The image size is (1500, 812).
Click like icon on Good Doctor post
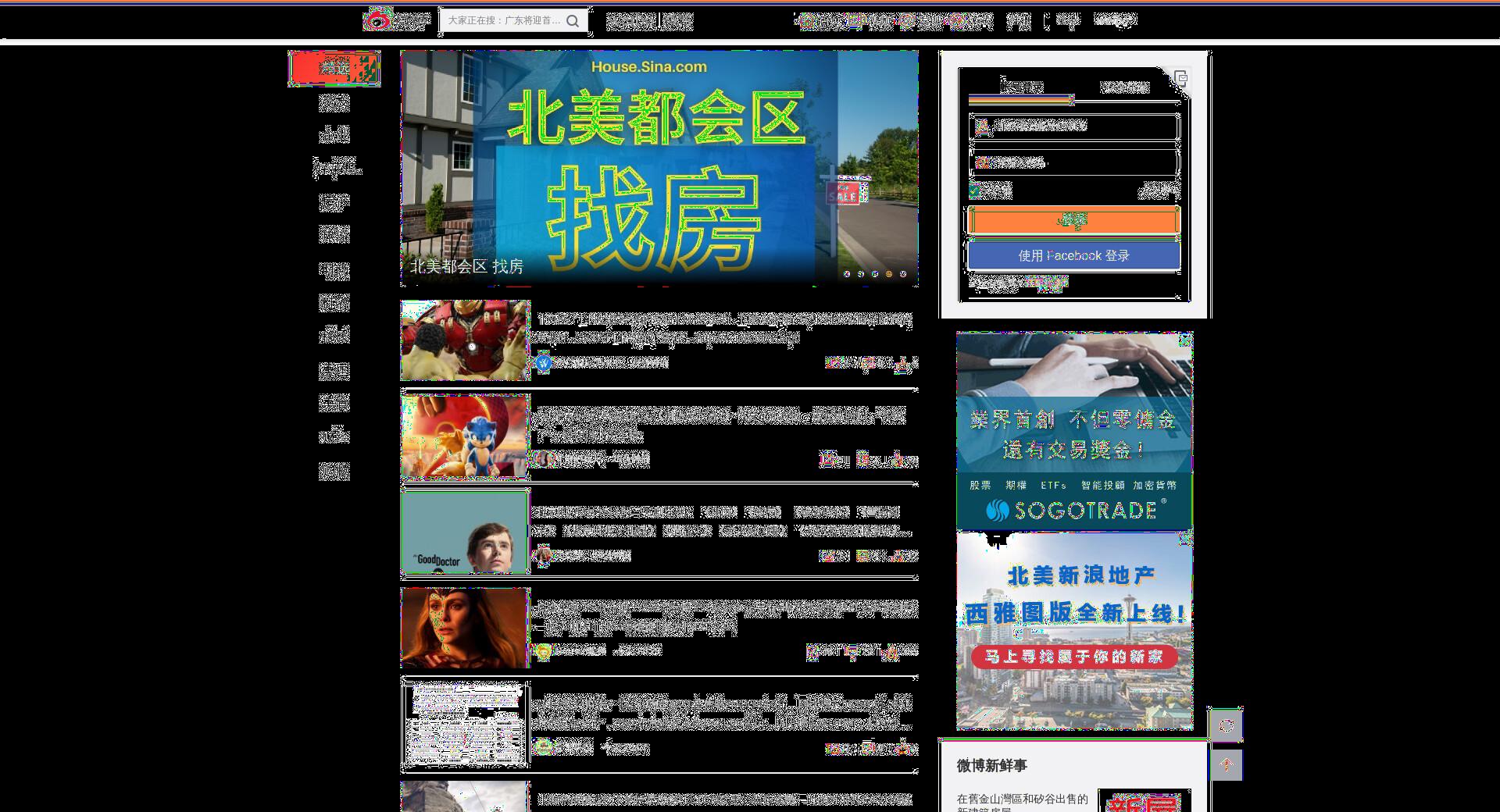[897, 556]
